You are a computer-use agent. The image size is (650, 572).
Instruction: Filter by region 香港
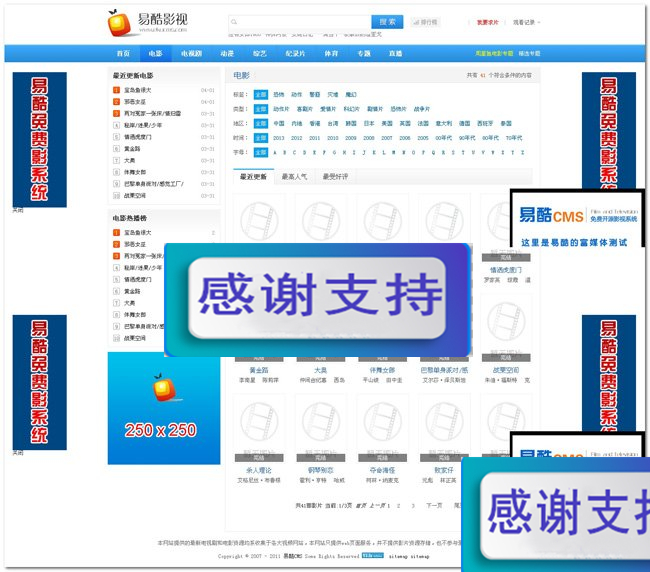tap(315, 124)
